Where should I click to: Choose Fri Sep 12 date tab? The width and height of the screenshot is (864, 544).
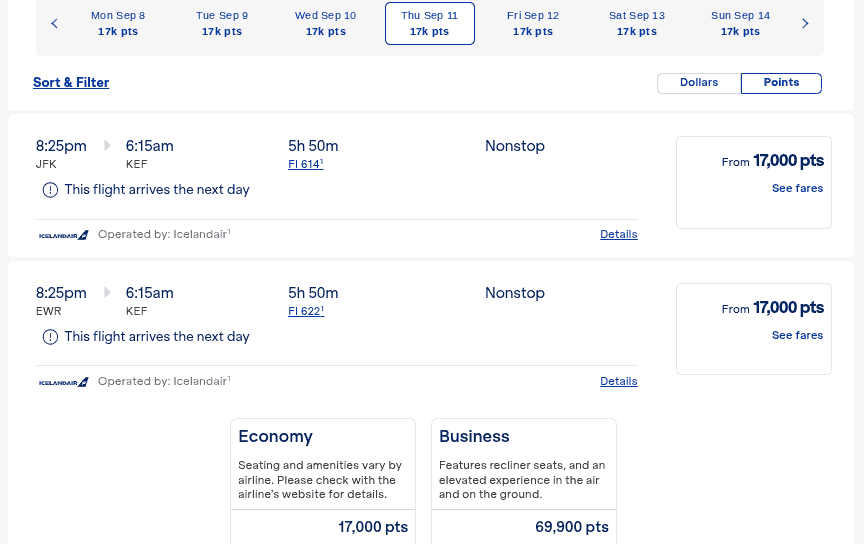[x=533, y=24]
